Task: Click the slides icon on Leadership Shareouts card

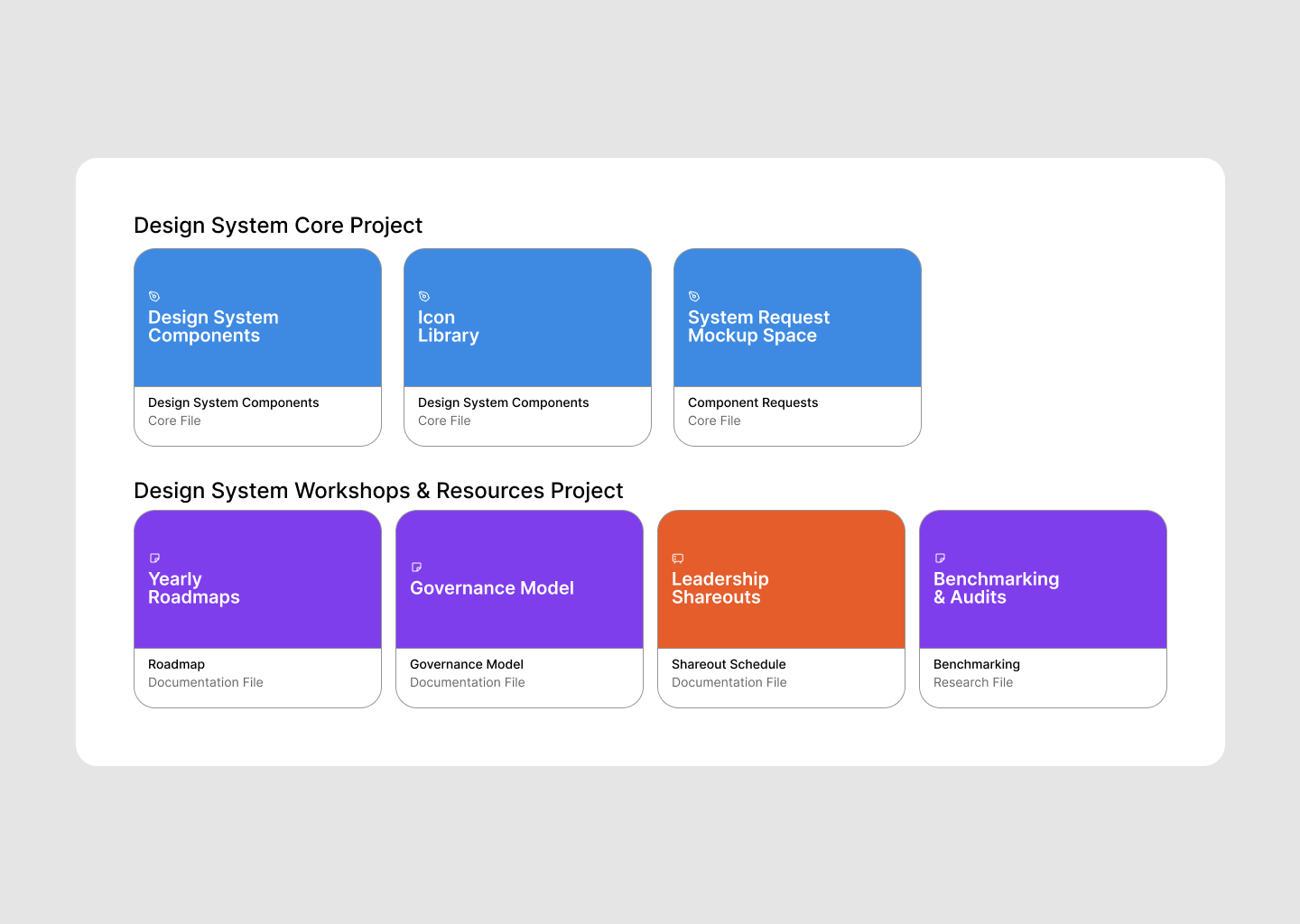Action: tap(678, 558)
